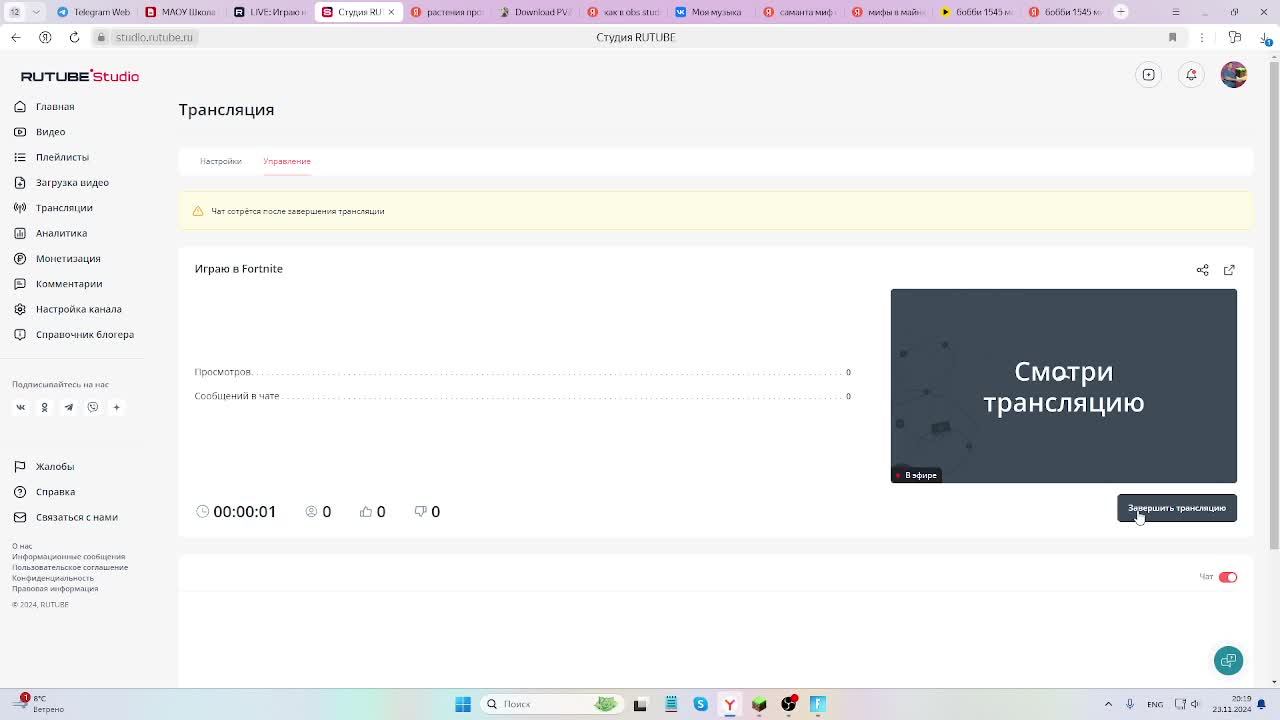Click Правовая информация footer link
The height and width of the screenshot is (720, 1280).
pyautogui.click(x=55, y=589)
